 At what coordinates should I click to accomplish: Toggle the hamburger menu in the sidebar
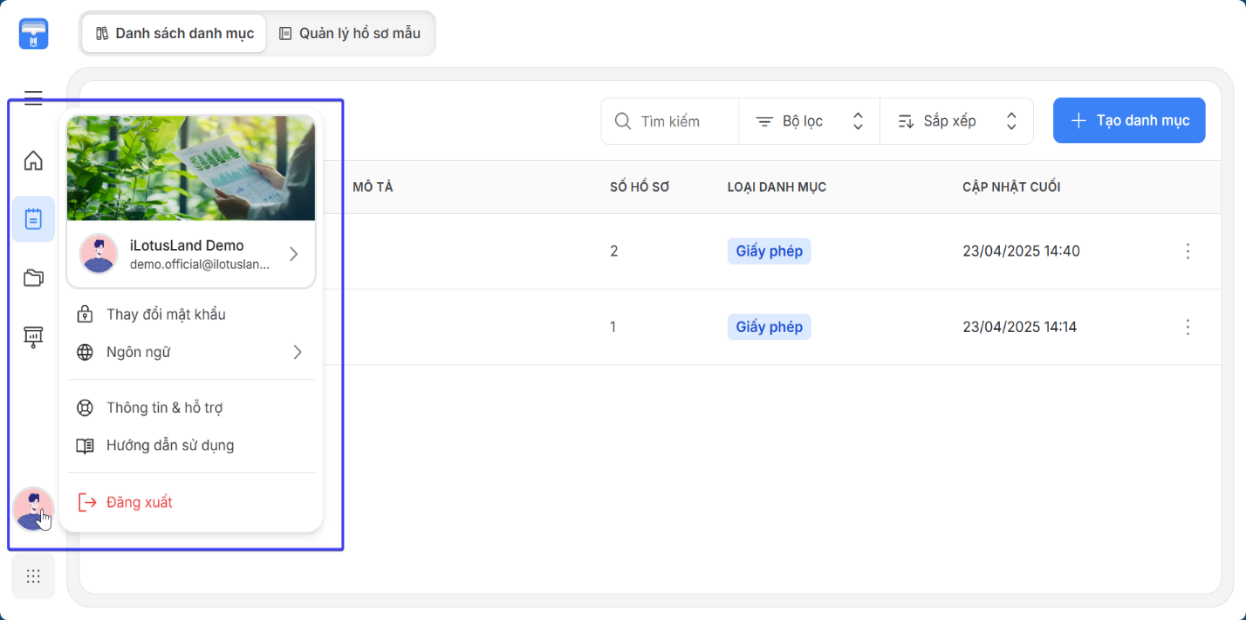(x=33, y=98)
